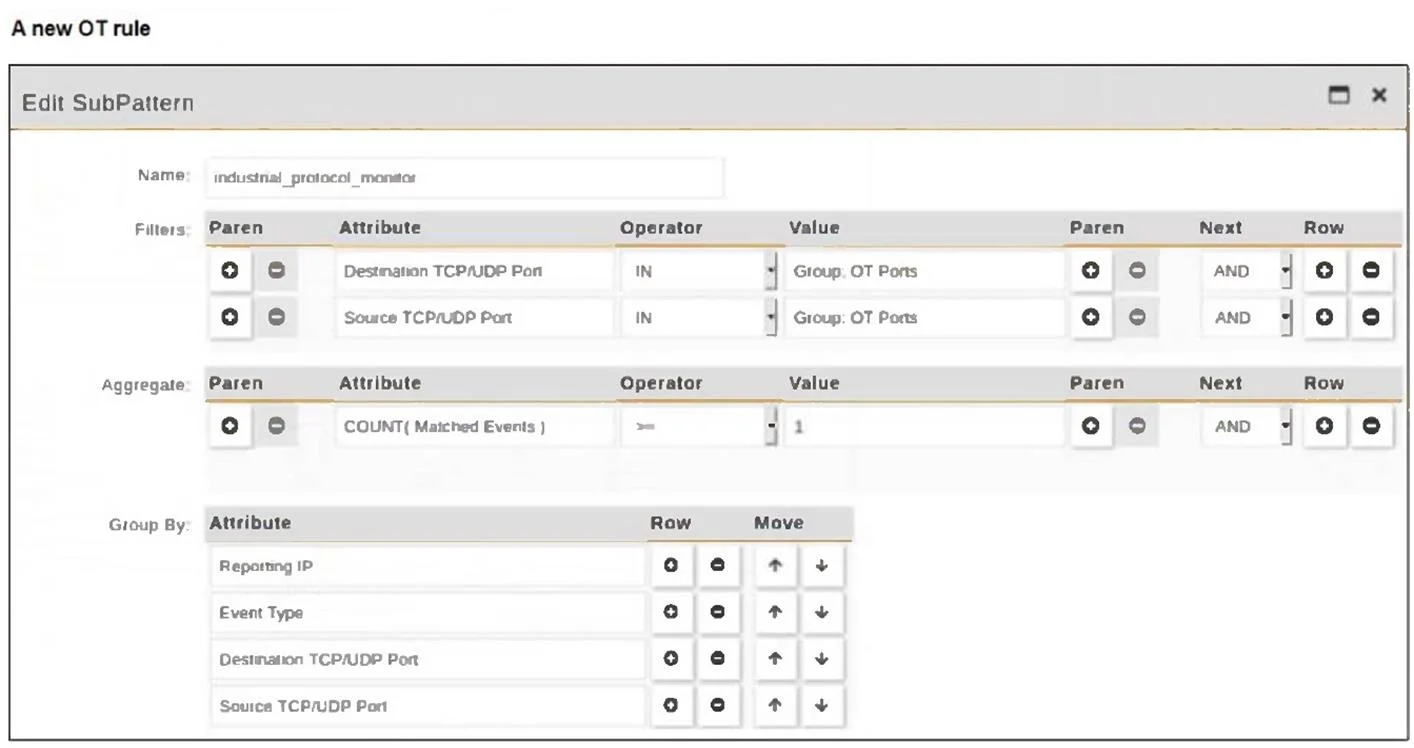The width and height of the screenshot is (1414, 748).
Task: Edit Destination TCP/UDP Port filter attribute field
Action: (x=474, y=271)
